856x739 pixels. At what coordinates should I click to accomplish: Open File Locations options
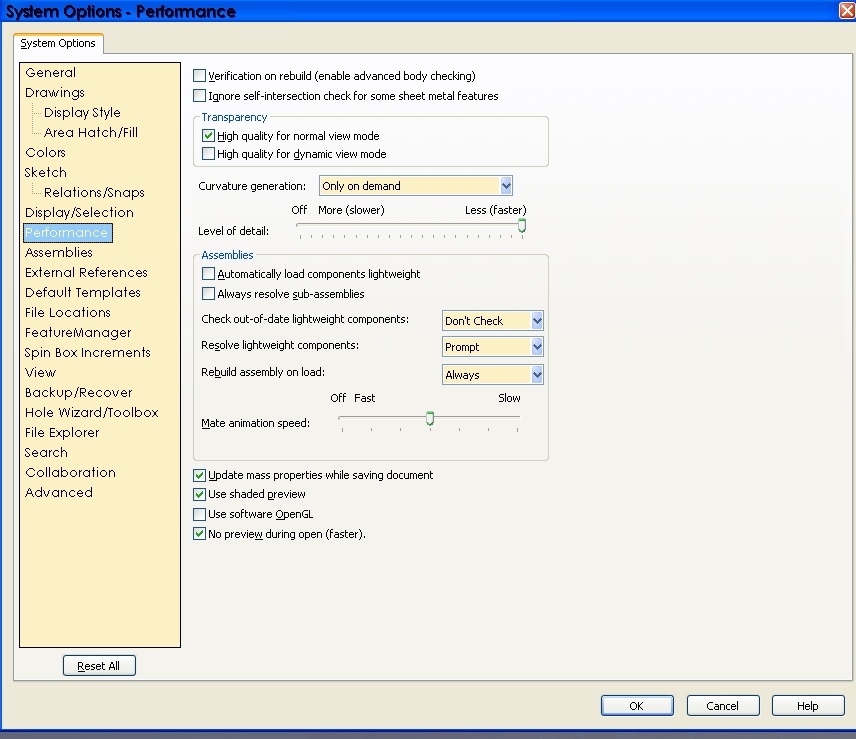click(x=68, y=313)
